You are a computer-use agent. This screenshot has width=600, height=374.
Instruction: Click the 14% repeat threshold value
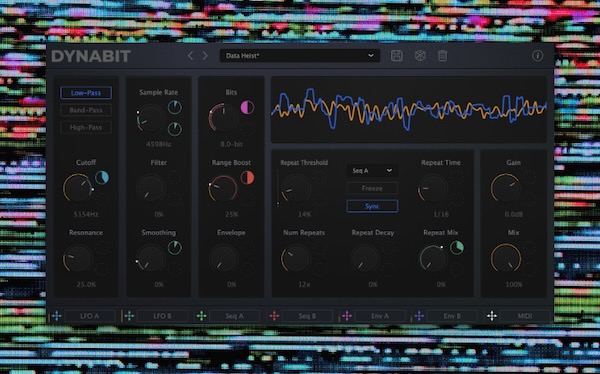point(304,214)
